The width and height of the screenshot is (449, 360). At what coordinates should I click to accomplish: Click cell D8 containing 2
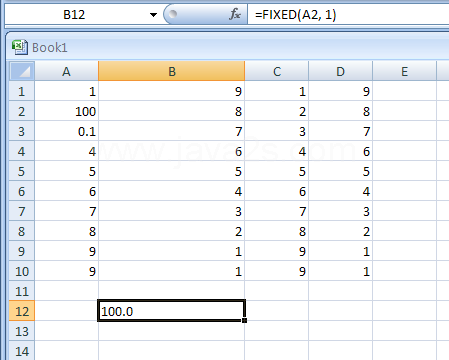(x=340, y=231)
